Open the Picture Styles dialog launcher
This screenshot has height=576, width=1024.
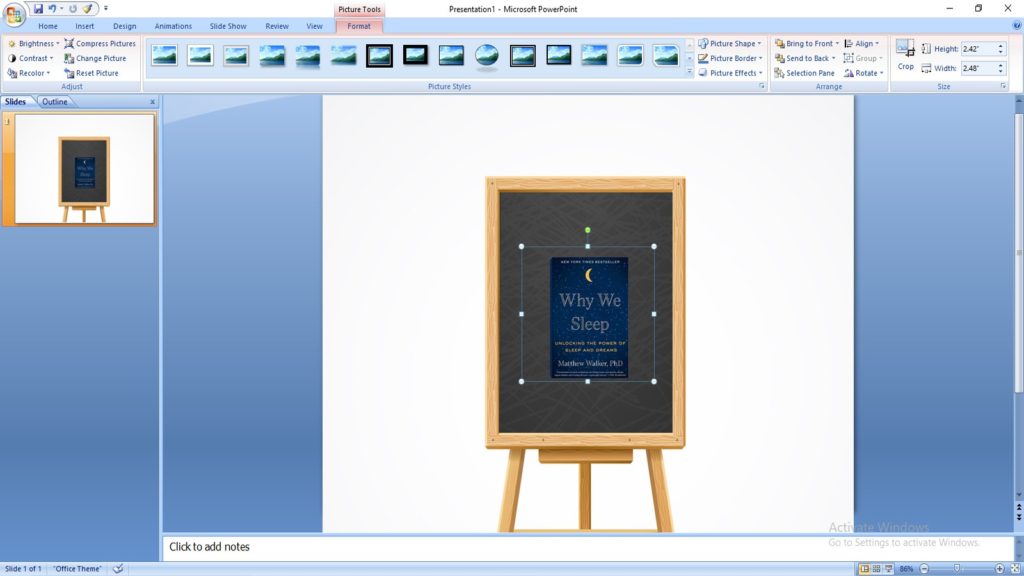[x=761, y=86]
